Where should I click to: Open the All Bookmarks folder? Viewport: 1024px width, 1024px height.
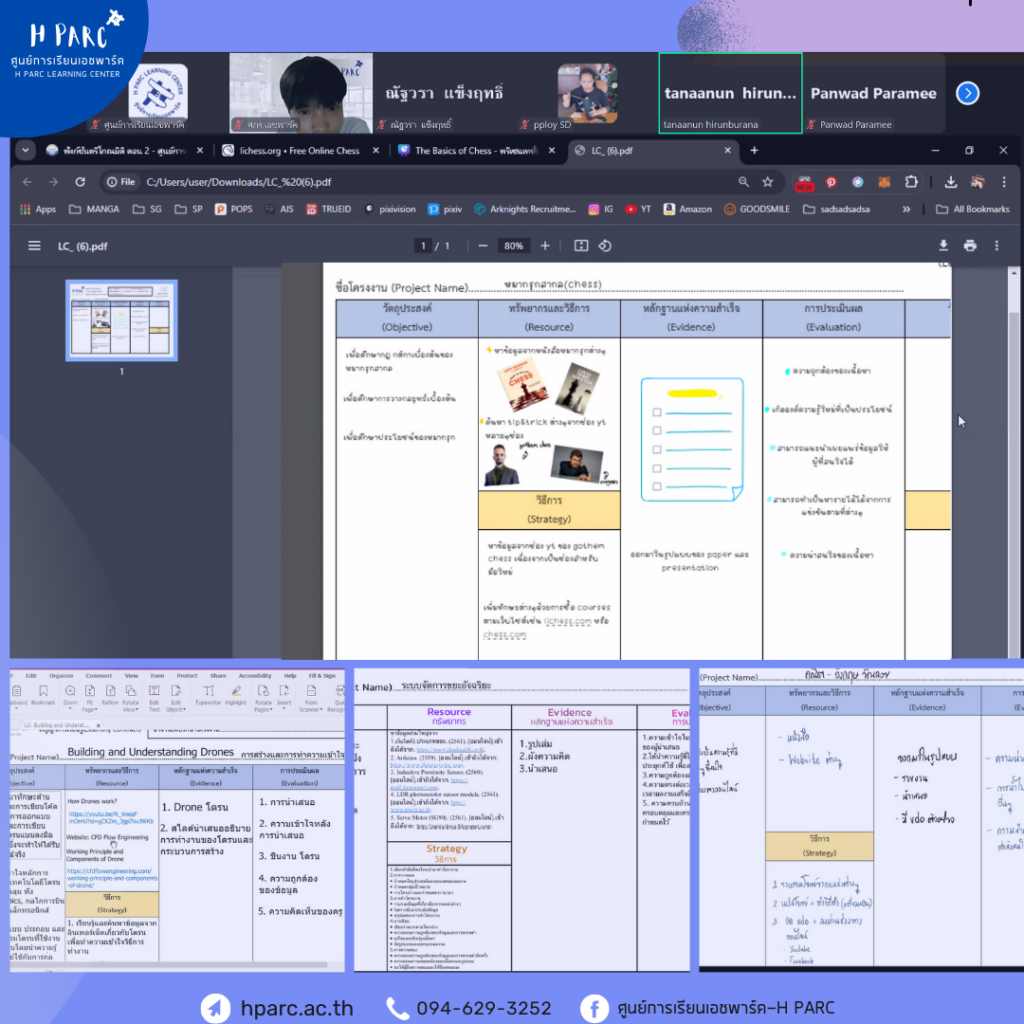coord(972,209)
